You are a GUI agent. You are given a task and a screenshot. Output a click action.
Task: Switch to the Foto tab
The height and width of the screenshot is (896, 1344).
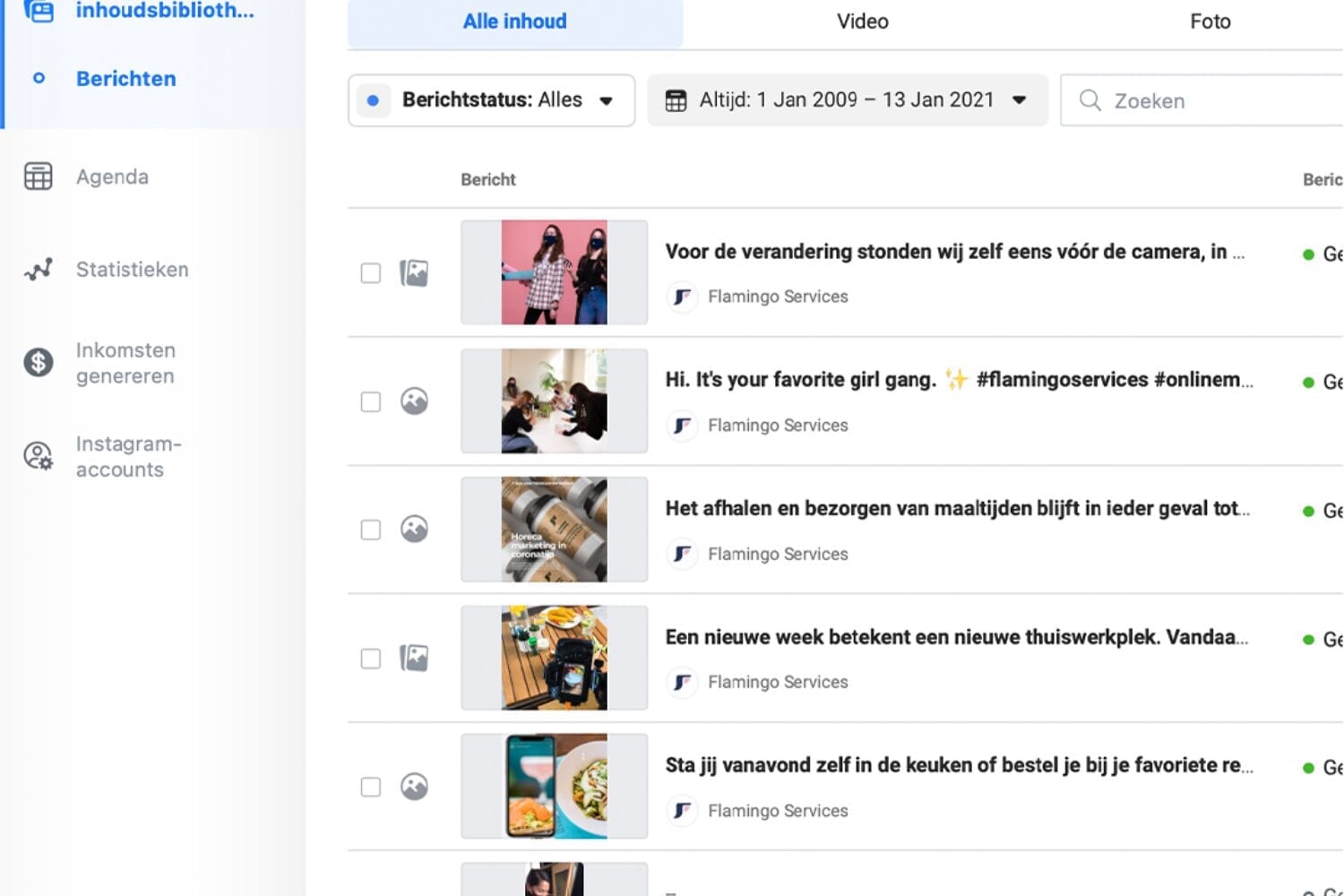coord(1210,22)
